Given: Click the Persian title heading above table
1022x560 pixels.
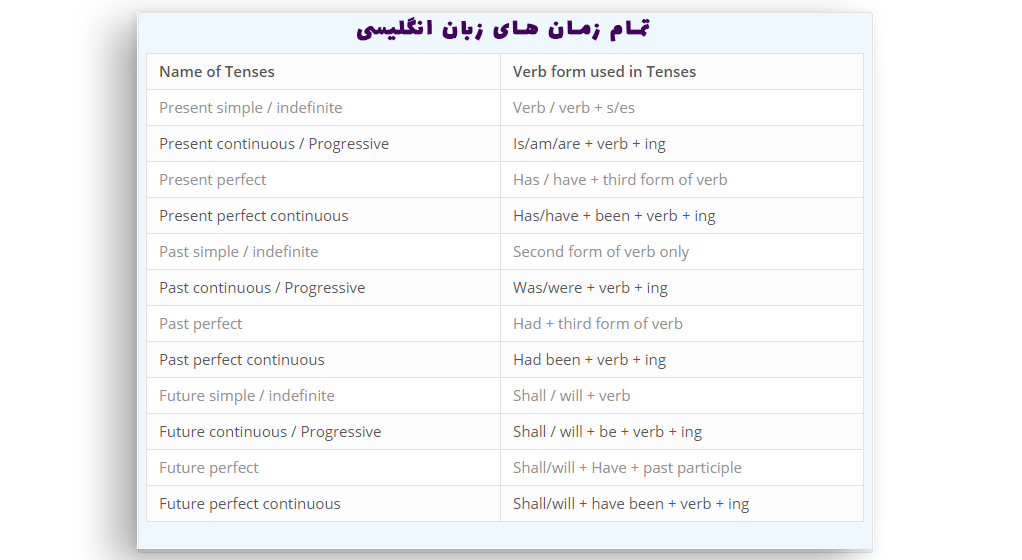Looking at the screenshot, I should [503, 29].
